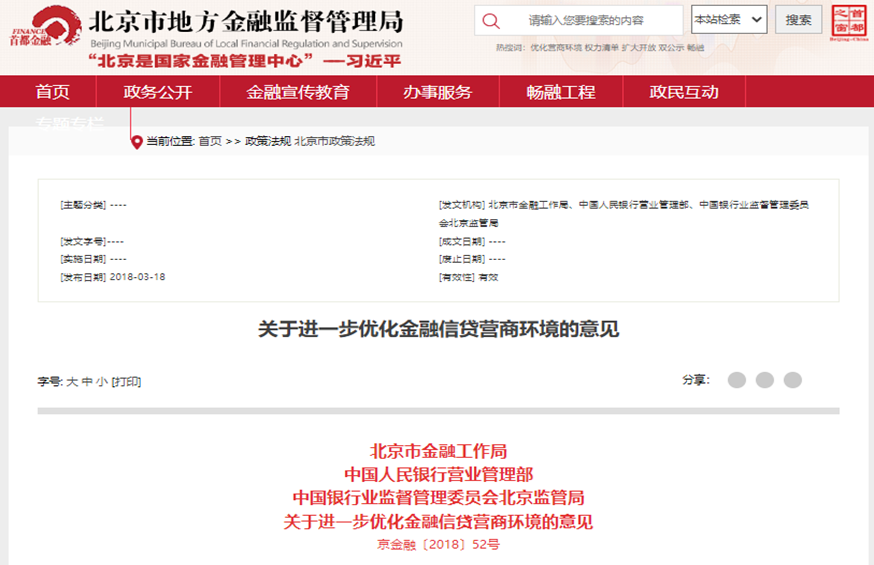Screen dimensions: 874x565
Task: Open the 金融宣传教育 navigation tab
Action: (x=298, y=92)
